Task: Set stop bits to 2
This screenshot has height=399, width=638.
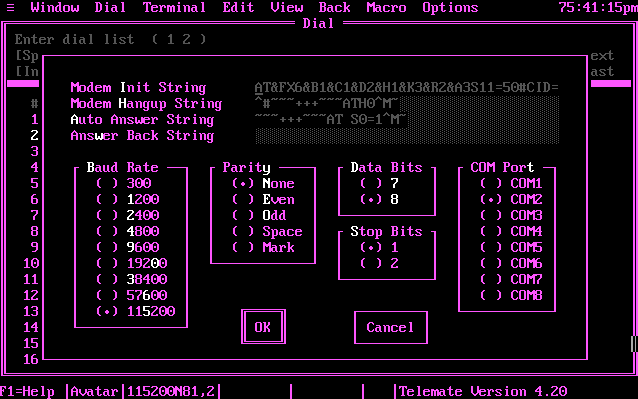Action: click(x=379, y=263)
